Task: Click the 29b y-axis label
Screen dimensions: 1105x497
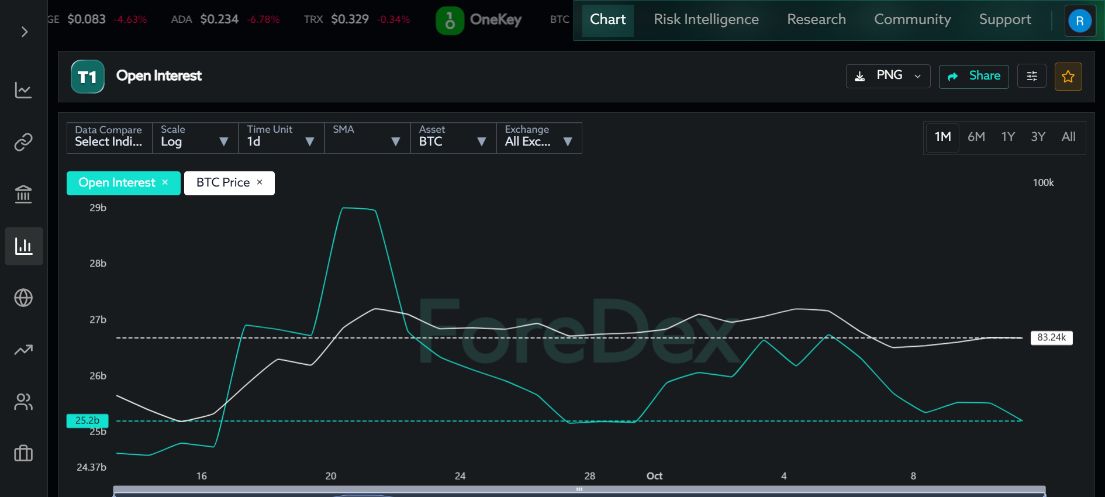Action: coord(98,208)
